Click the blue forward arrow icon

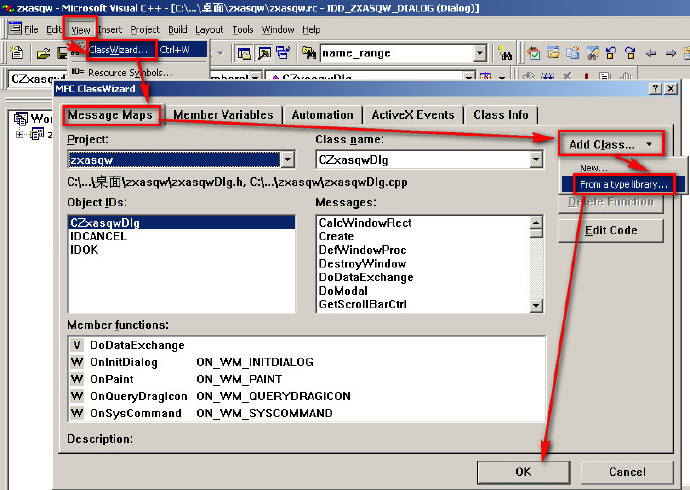[x=670, y=54]
